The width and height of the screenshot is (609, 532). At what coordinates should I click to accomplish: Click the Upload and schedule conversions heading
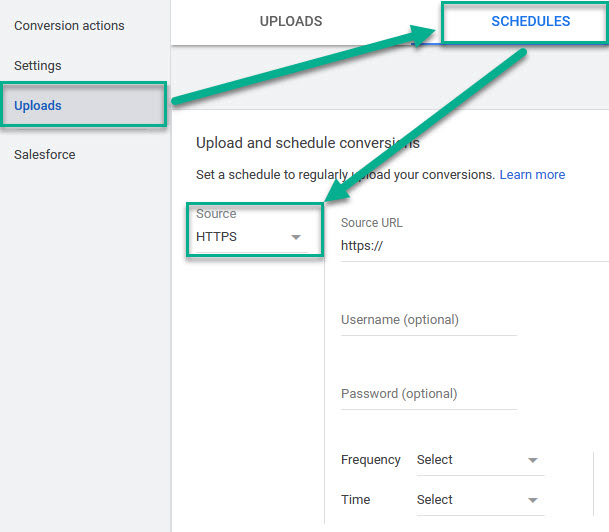pyautogui.click(x=308, y=143)
